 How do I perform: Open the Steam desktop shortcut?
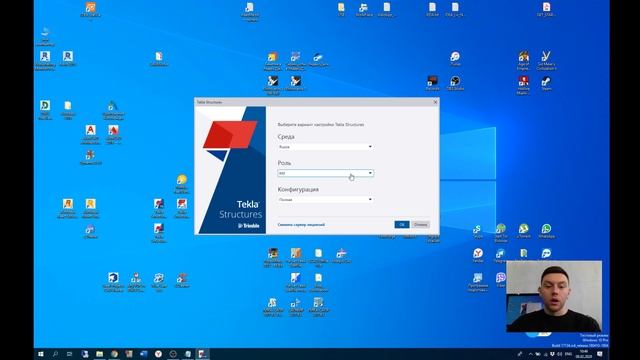pyautogui.click(x=546, y=84)
